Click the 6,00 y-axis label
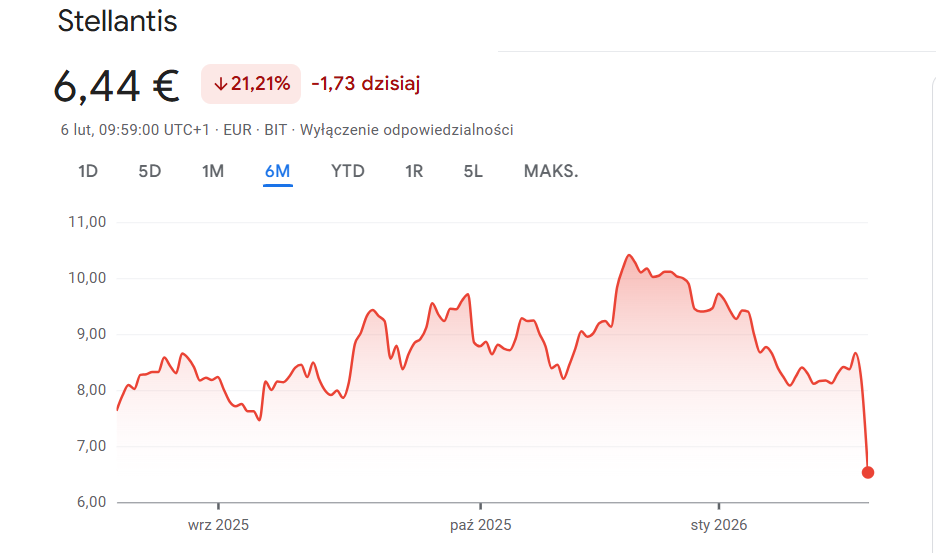936x553 pixels. click(x=91, y=502)
